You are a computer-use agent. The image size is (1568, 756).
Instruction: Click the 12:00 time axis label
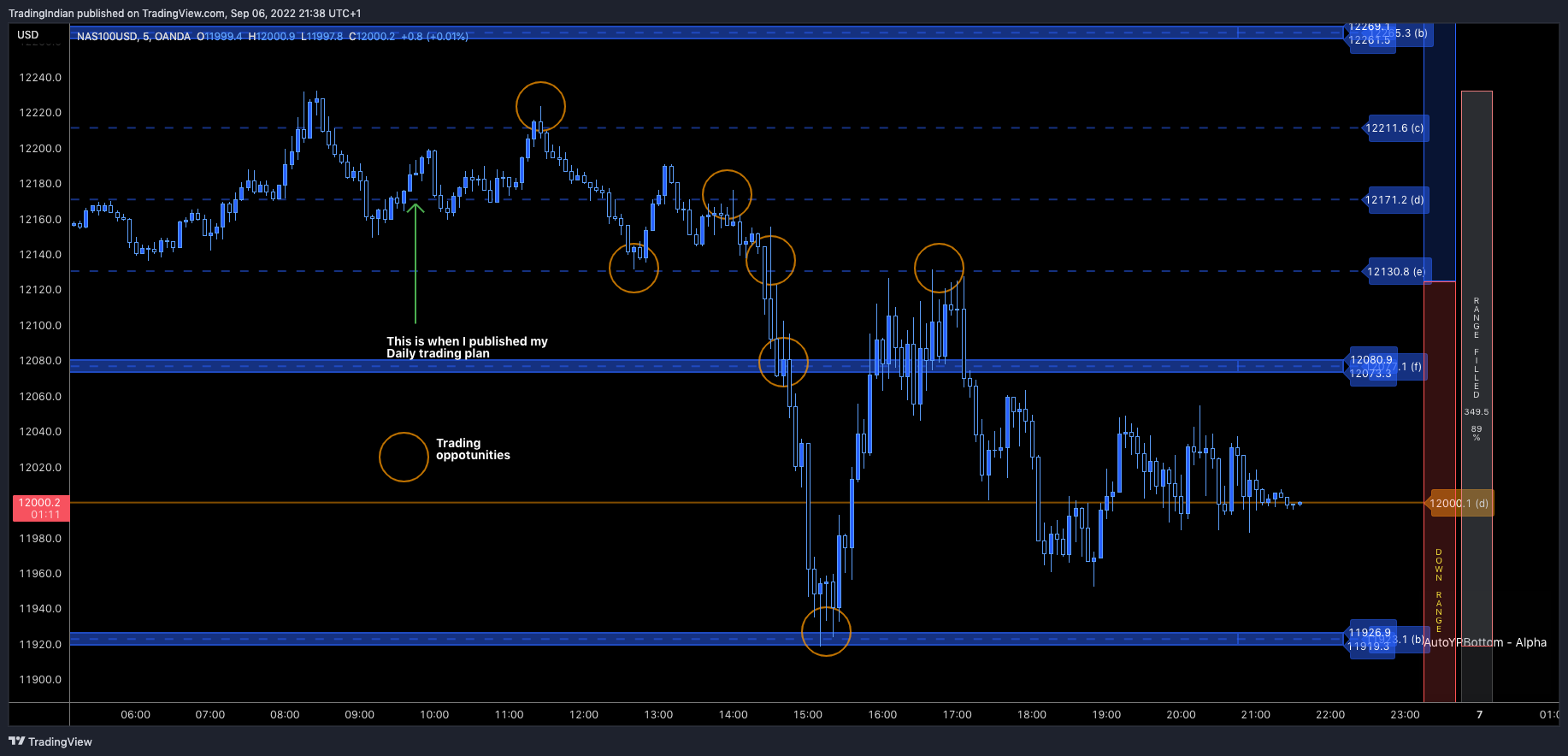[584, 715]
